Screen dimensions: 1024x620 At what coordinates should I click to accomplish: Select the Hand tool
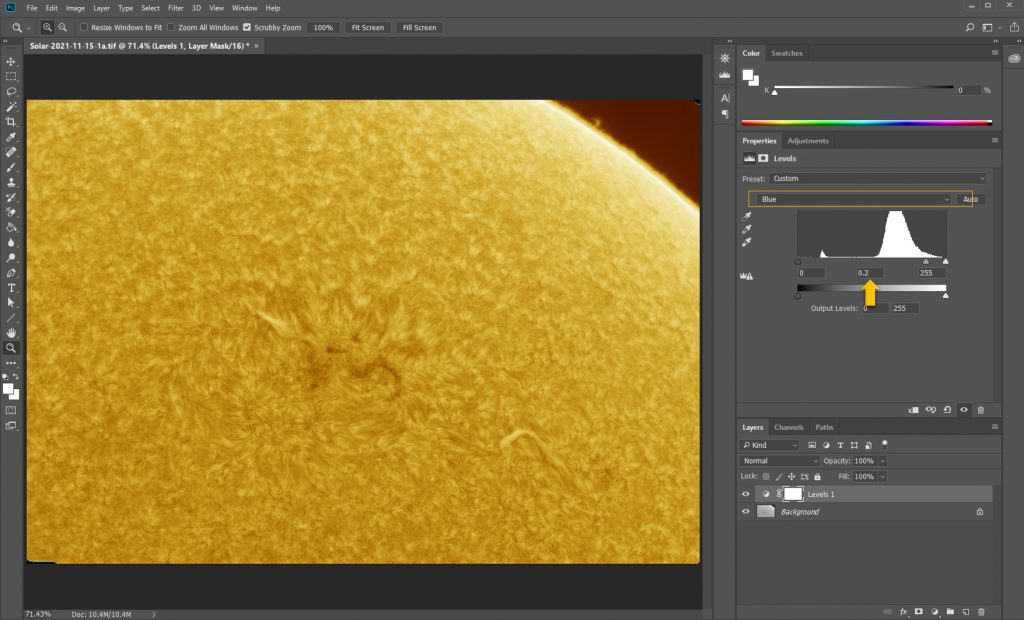pyautogui.click(x=11, y=332)
